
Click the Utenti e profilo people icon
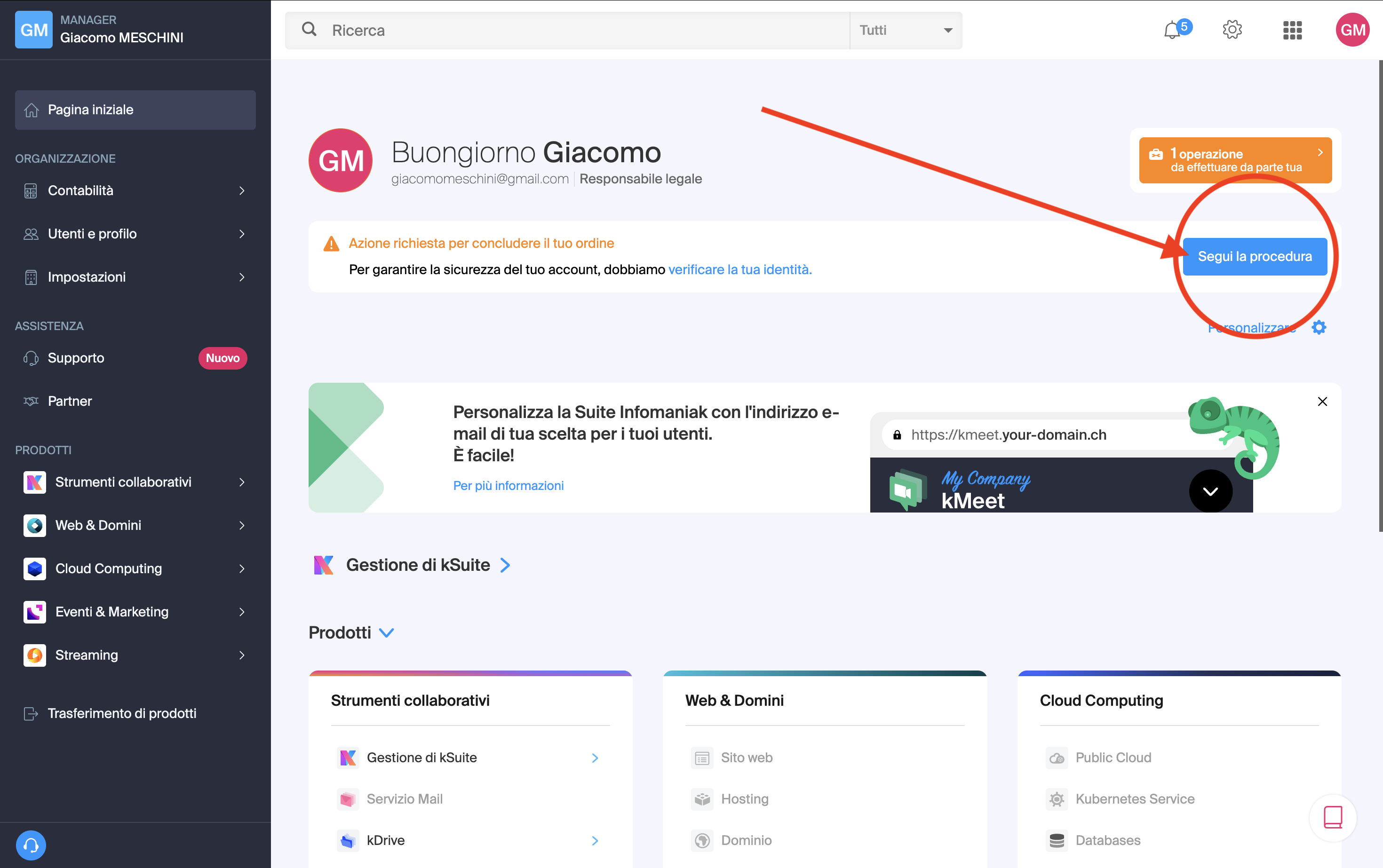[x=31, y=234]
